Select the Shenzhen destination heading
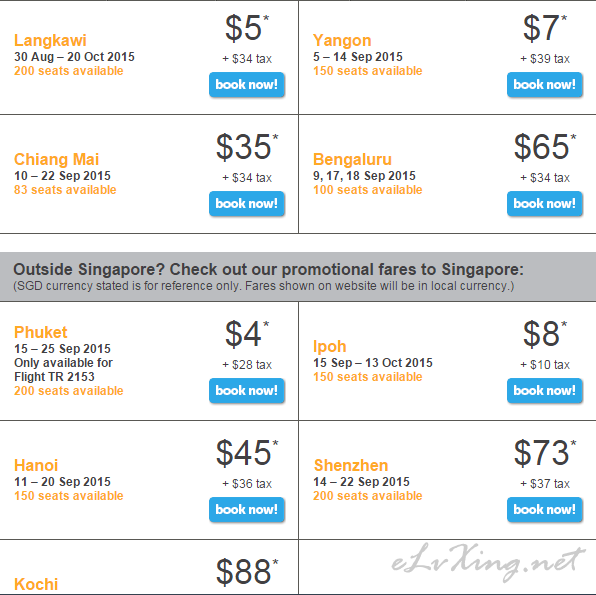 click(x=351, y=465)
